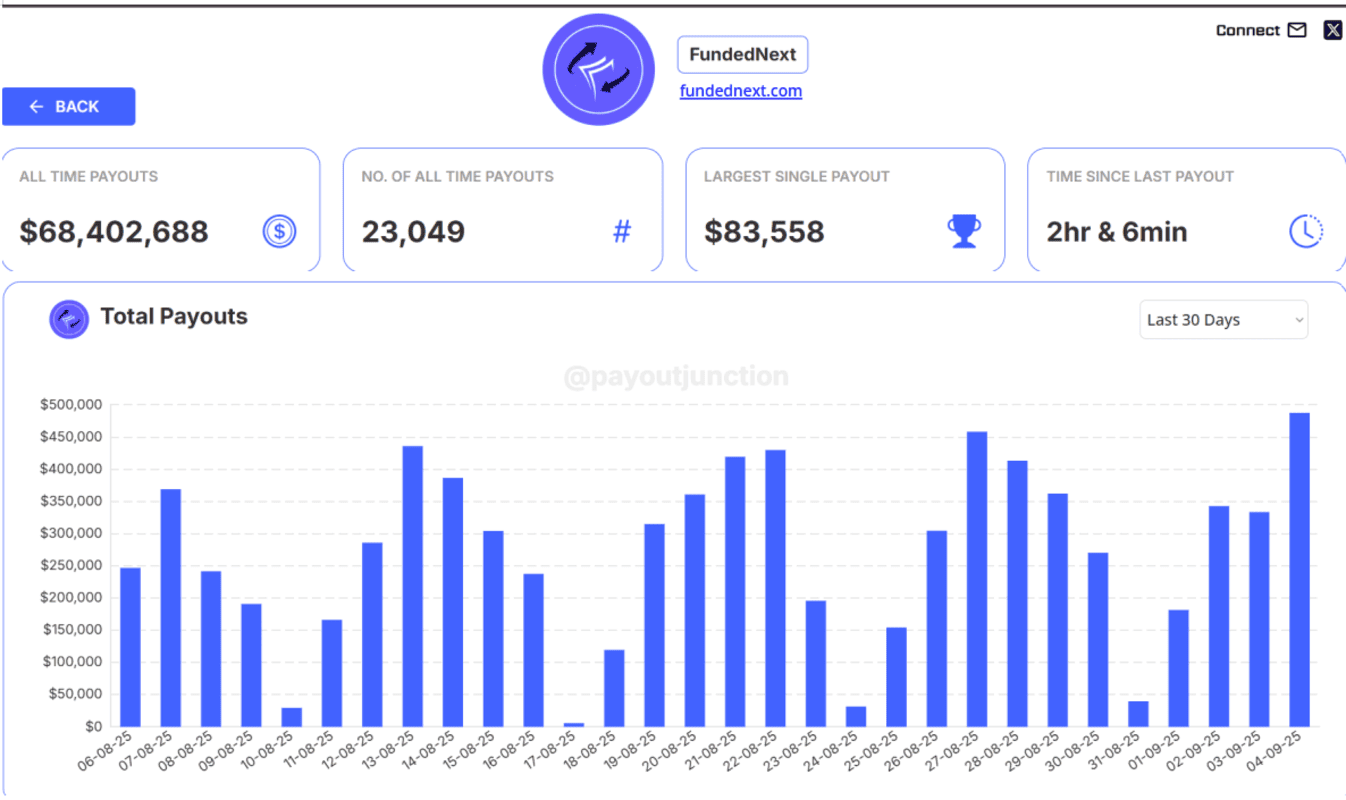Image resolution: width=1346 pixels, height=800 pixels.
Task: Click the bar for 06-08-25
Action: point(131,647)
